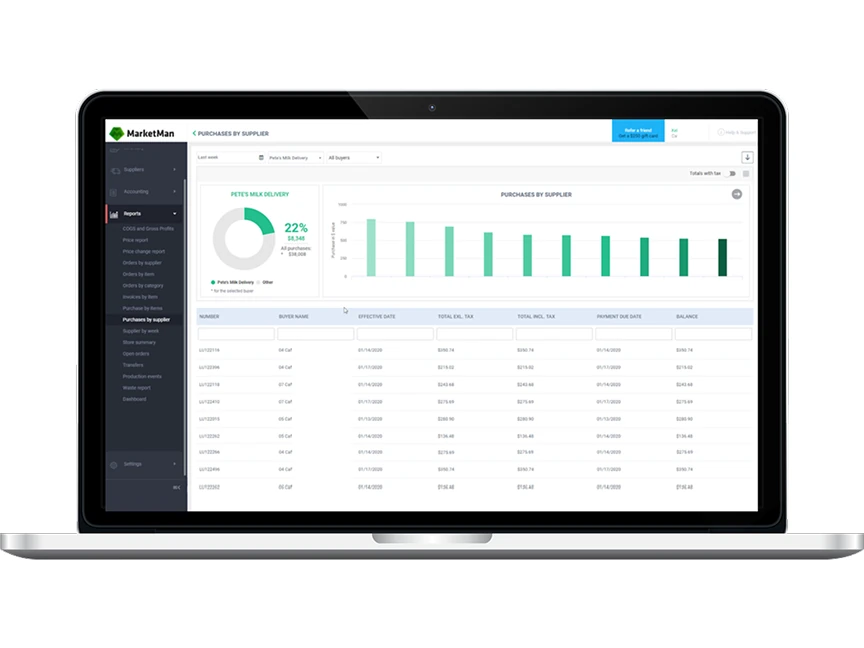
Task: Click the Reports bar chart icon
Action: [114, 214]
